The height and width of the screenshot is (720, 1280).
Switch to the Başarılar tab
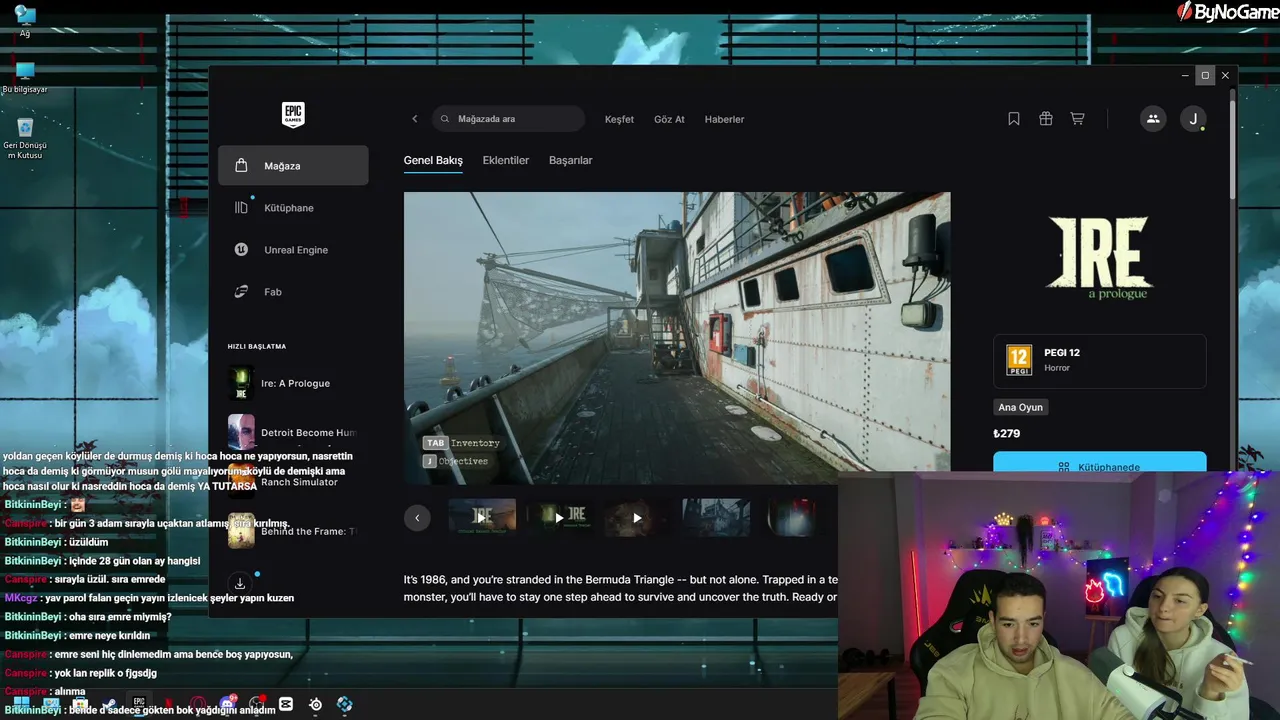[571, 160]
